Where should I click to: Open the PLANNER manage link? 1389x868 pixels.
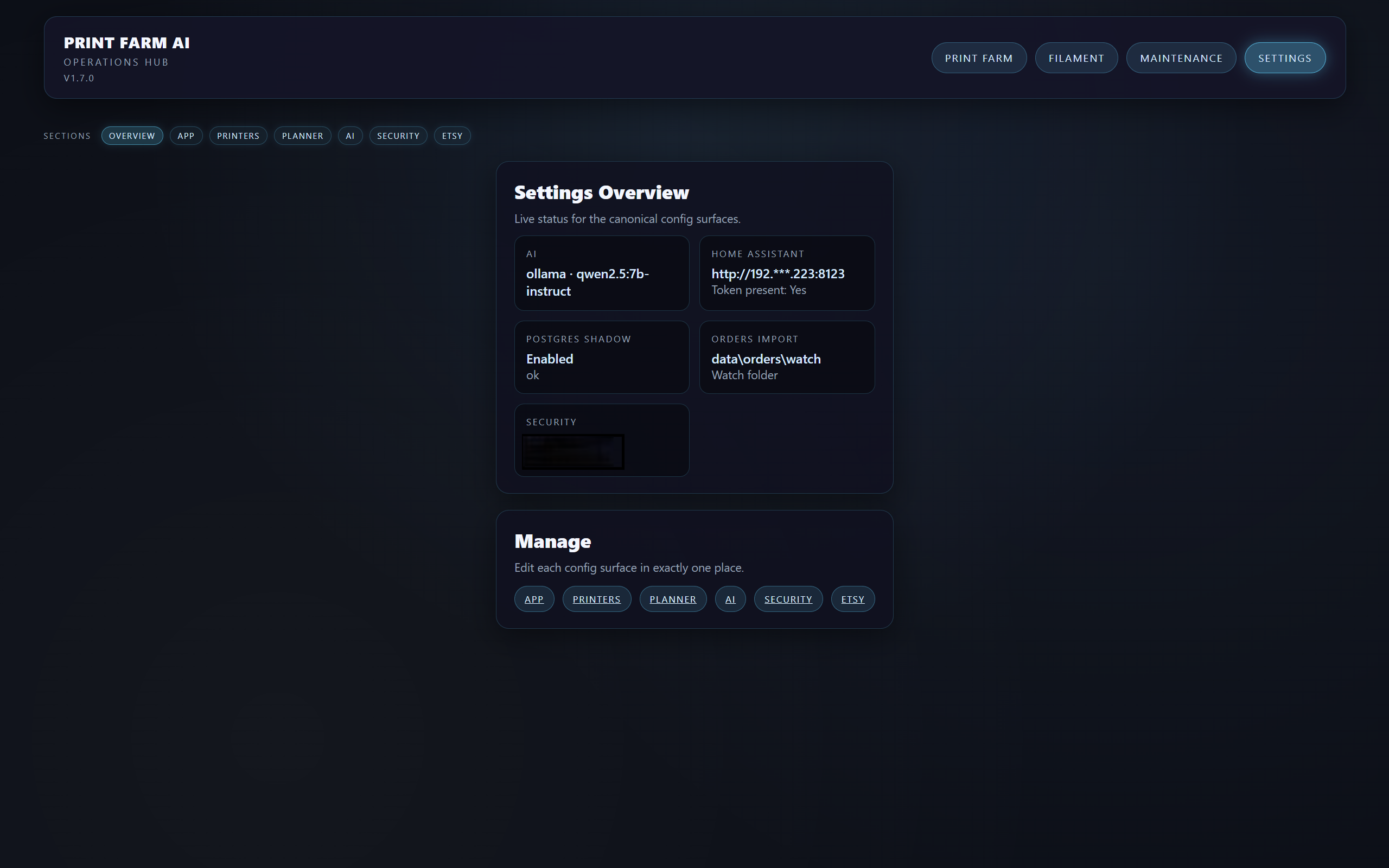pyautogui.click(x=673, y=599)
